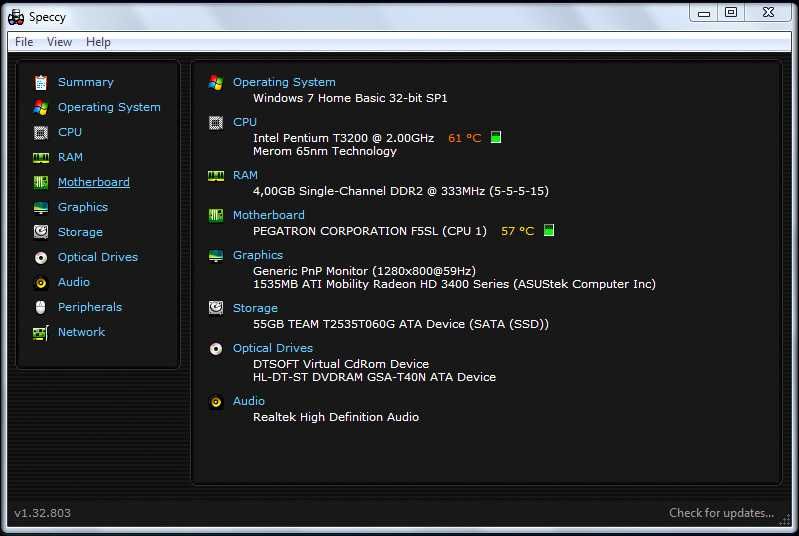This screenshot has height=536, width=799.
Task: Click the Audio heading link in summary
Action: point(249,401)
